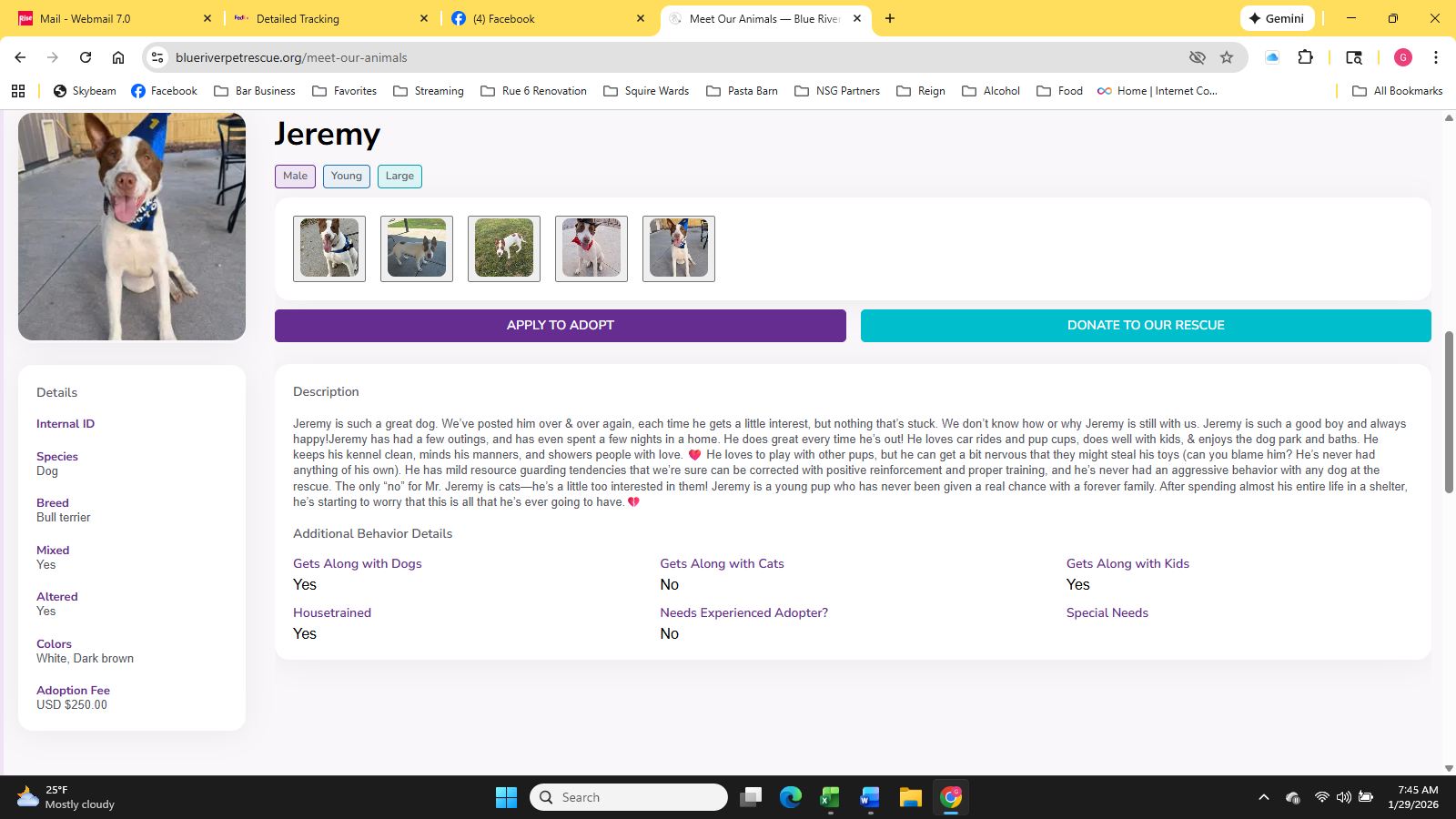Image resolution: width=1456 pixels, height=819 pixels.
Task: View site information icon in address bar
Action: click(x=157, y=57)
